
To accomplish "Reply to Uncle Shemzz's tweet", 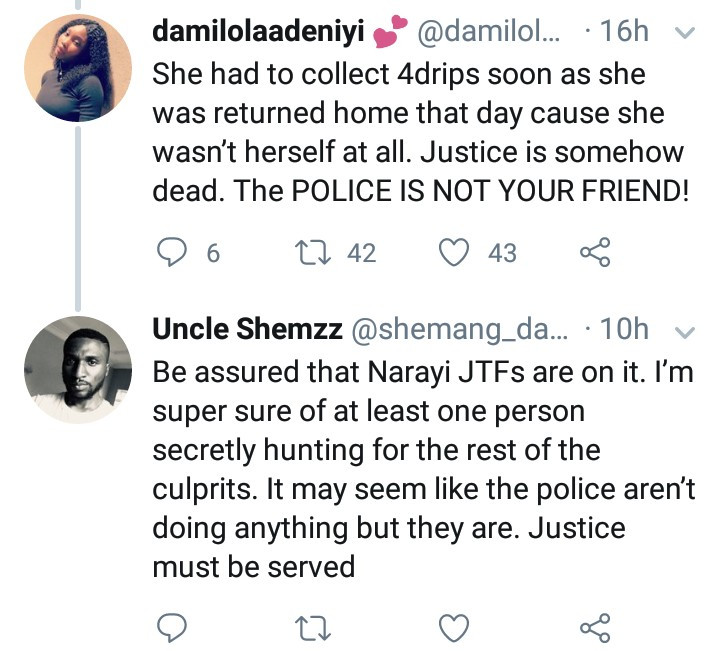I will point(174,627).
